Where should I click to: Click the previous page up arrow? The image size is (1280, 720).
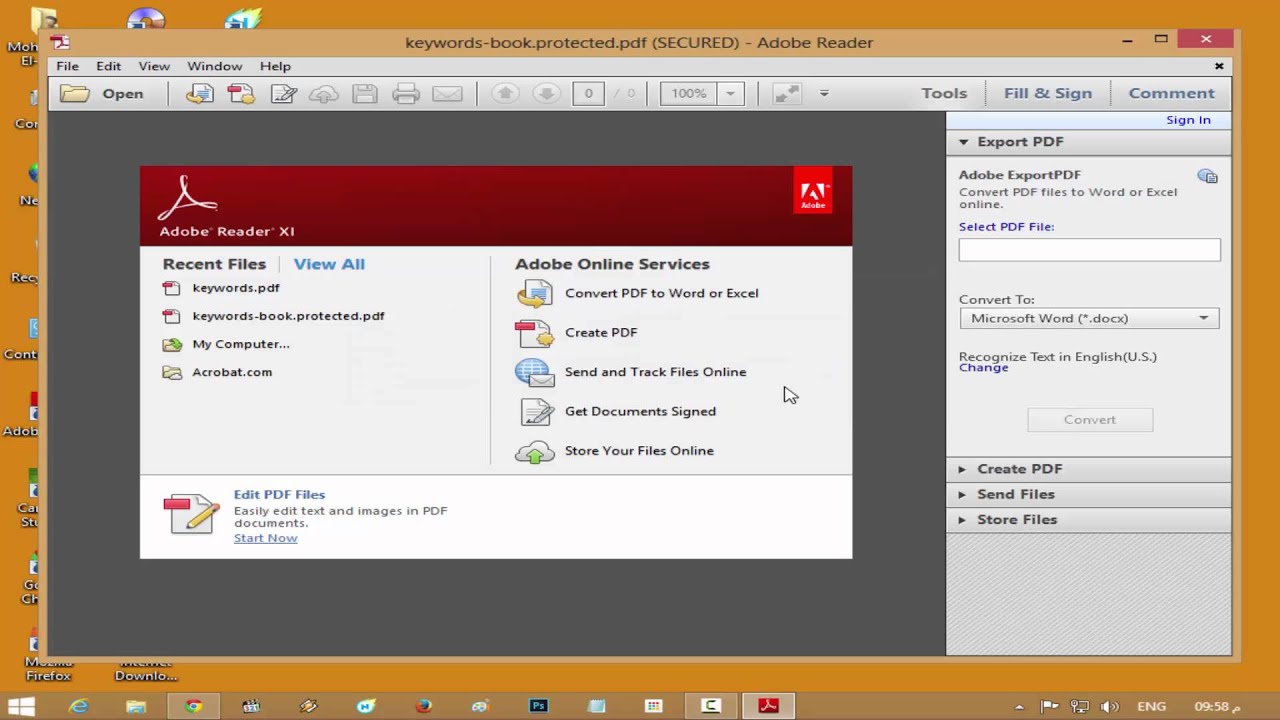point(505,93)
